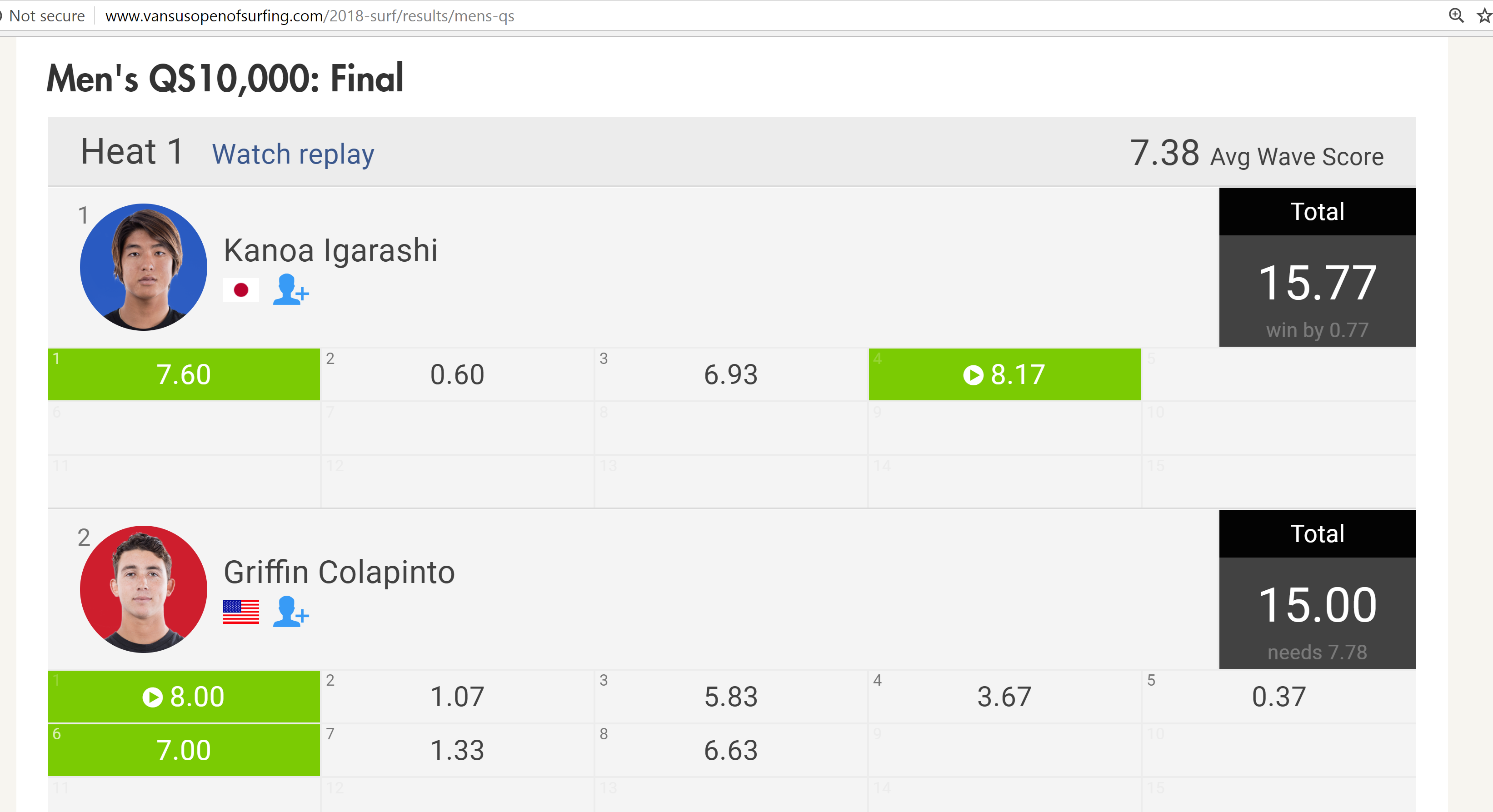Image resolution: width=1493 pixels, height=812 pixels.
Task: Click the Watch replay link
Action: pos(293,155)
